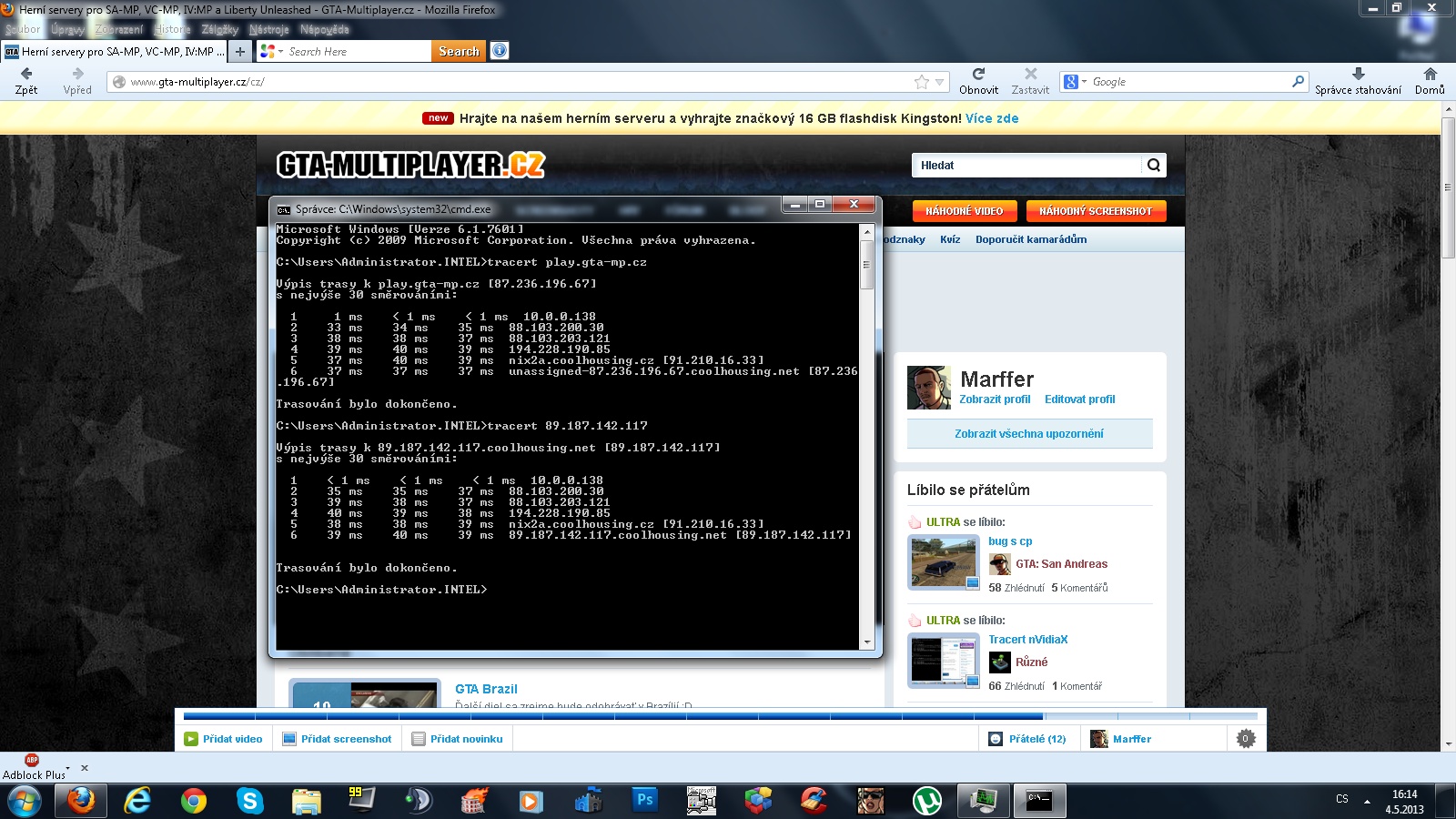Open bug s cp screenshot link

point(1010,541)
